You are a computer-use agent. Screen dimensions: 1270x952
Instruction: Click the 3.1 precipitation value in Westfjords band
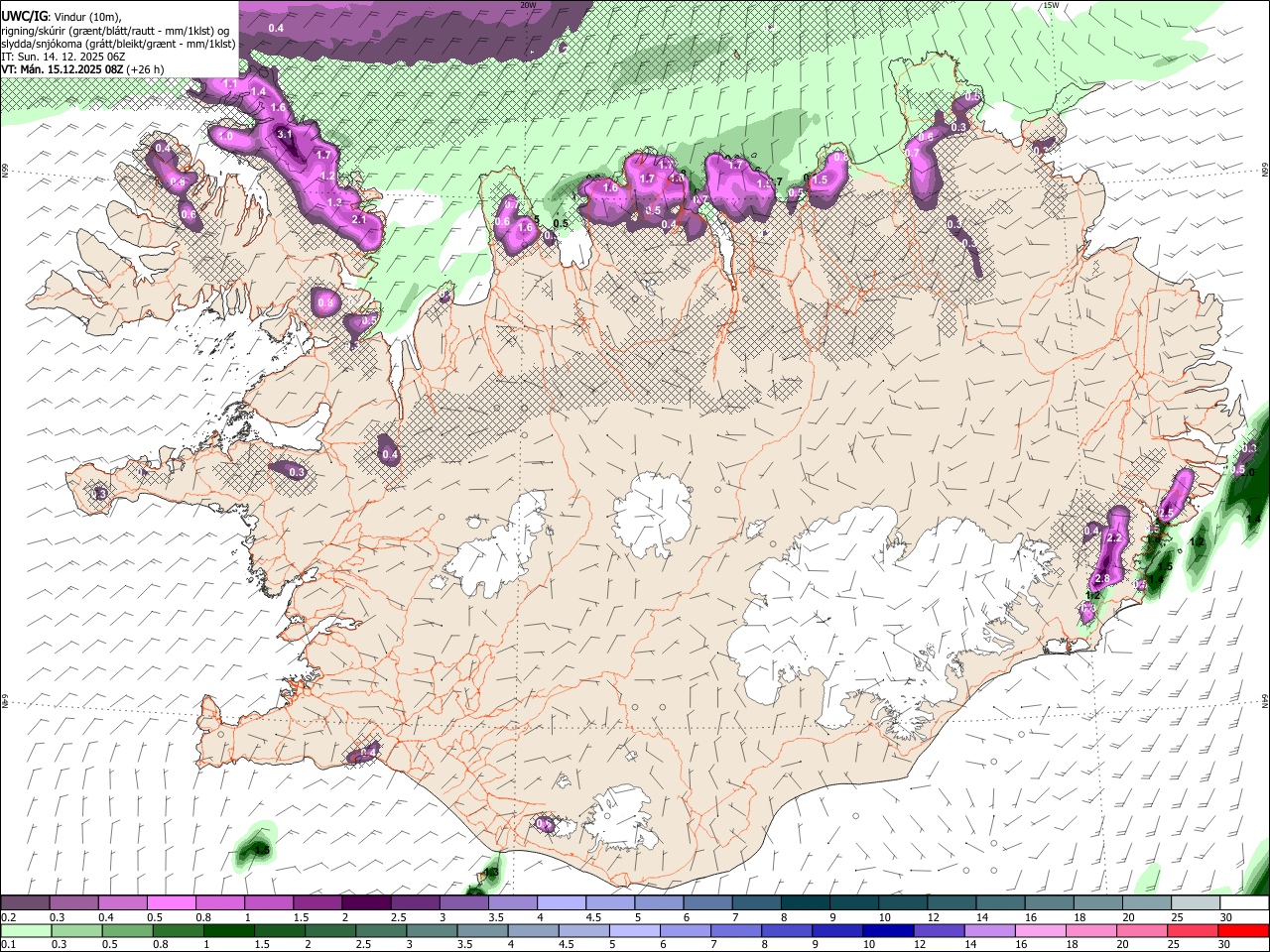[x=284, y=133]
